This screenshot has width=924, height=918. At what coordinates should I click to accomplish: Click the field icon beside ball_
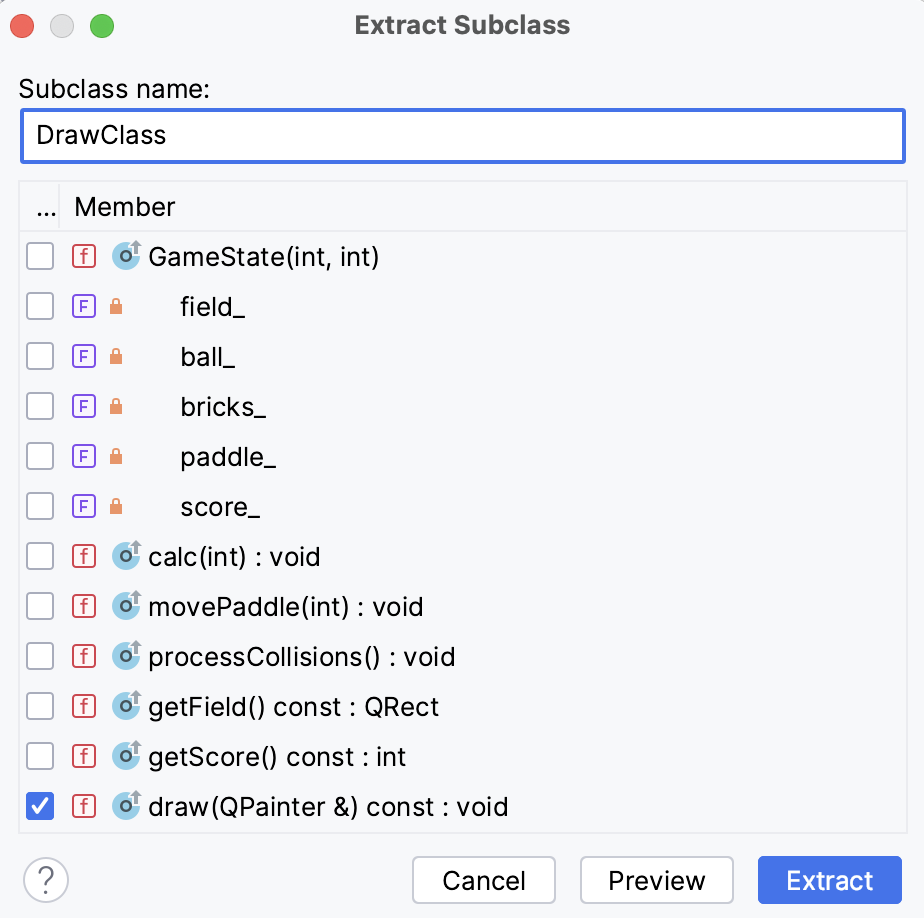84,356
